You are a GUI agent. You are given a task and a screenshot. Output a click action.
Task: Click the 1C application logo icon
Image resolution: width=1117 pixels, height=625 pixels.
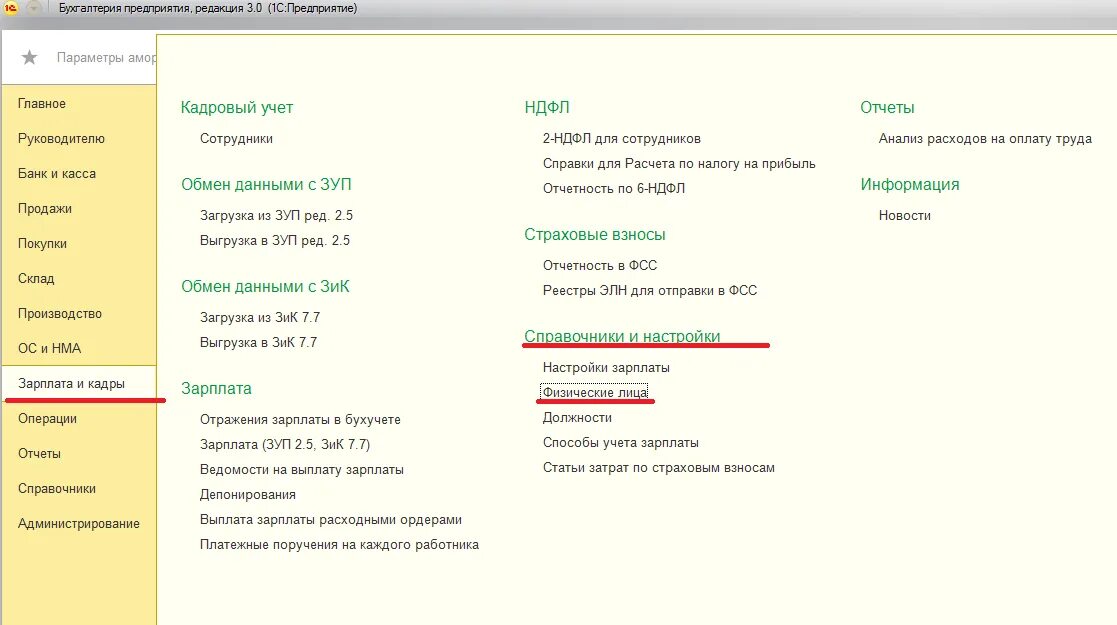tap(11, 8)
